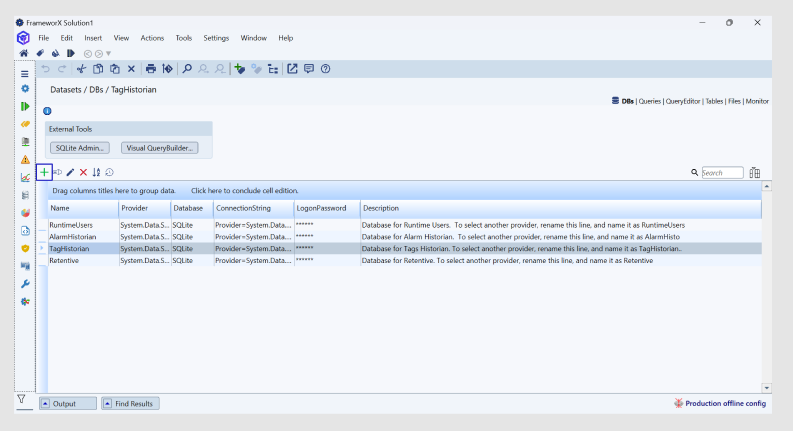Screen dimensions: 793x431
Task: Click the Visual QueryBuilder... button
Action: pyautogui.click(x=159, y=148)
